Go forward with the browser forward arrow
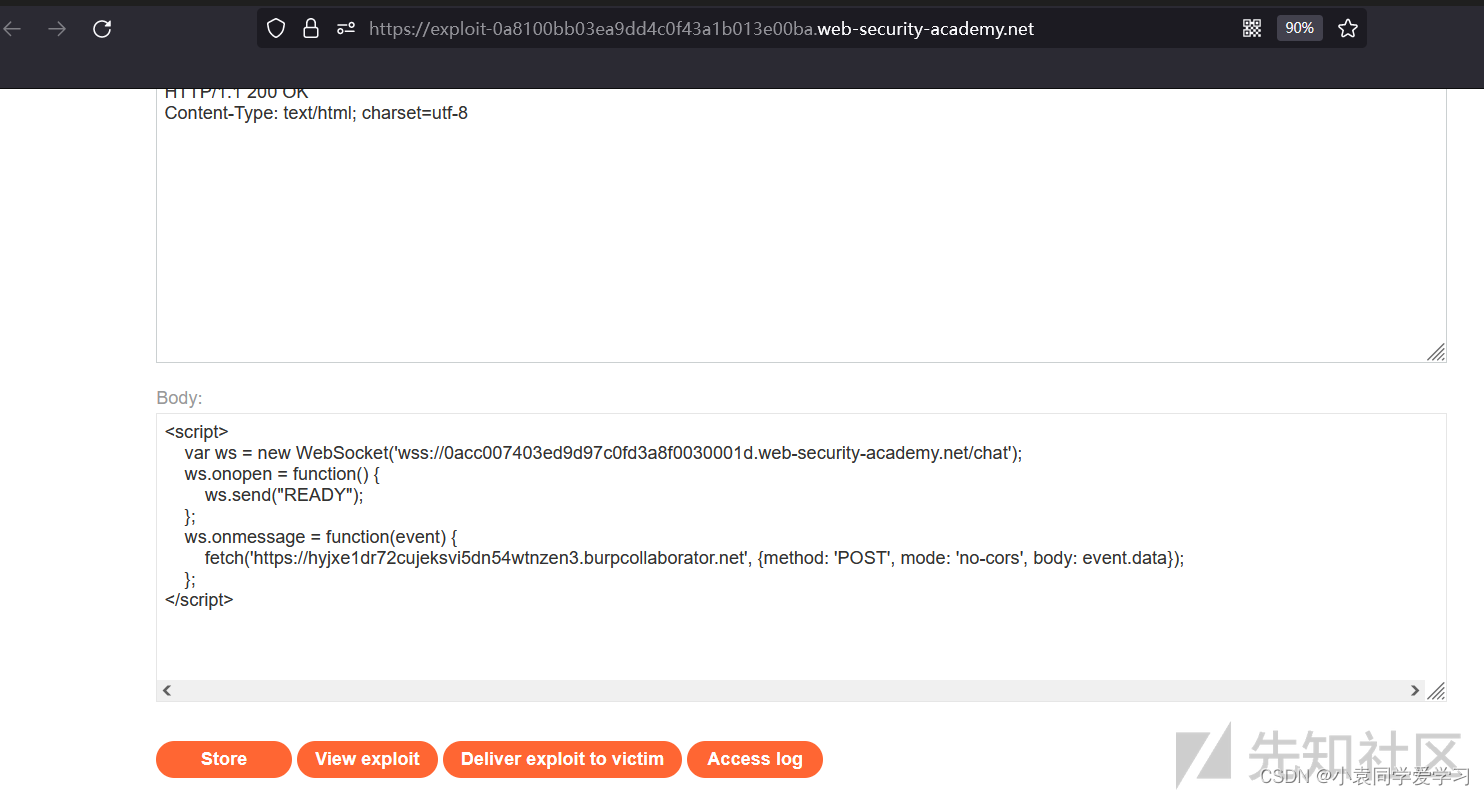This screenshot has height=795, width=1484. (57, 29)
